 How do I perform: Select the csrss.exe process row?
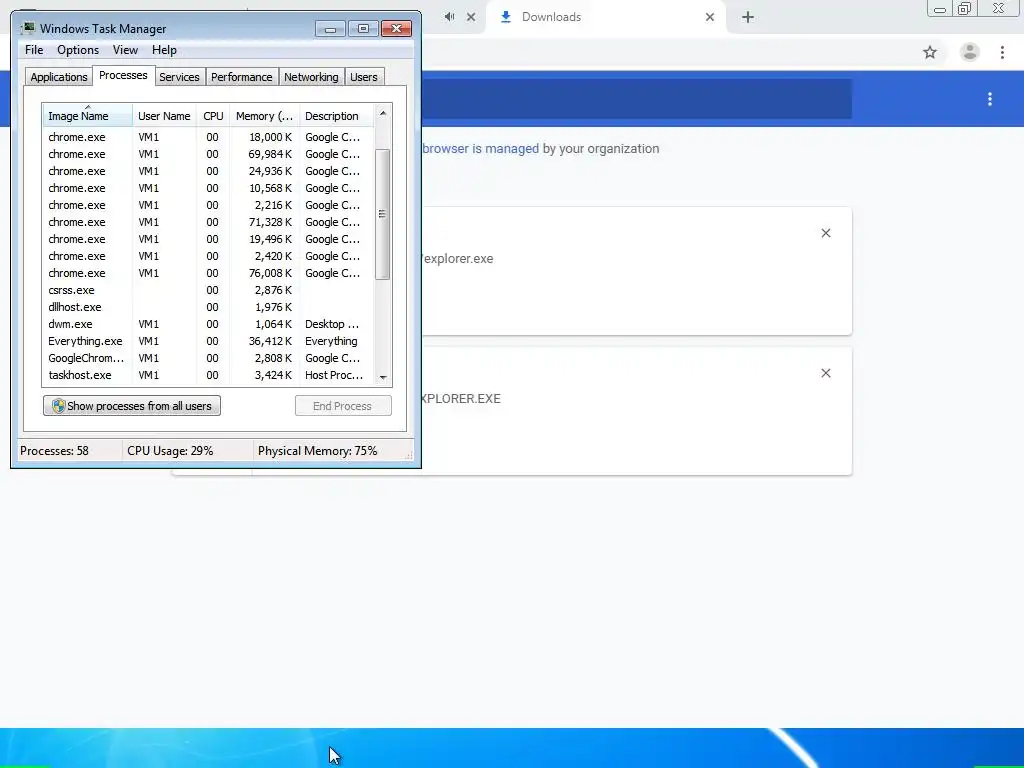pyautogui.click(x=208, y=290)
